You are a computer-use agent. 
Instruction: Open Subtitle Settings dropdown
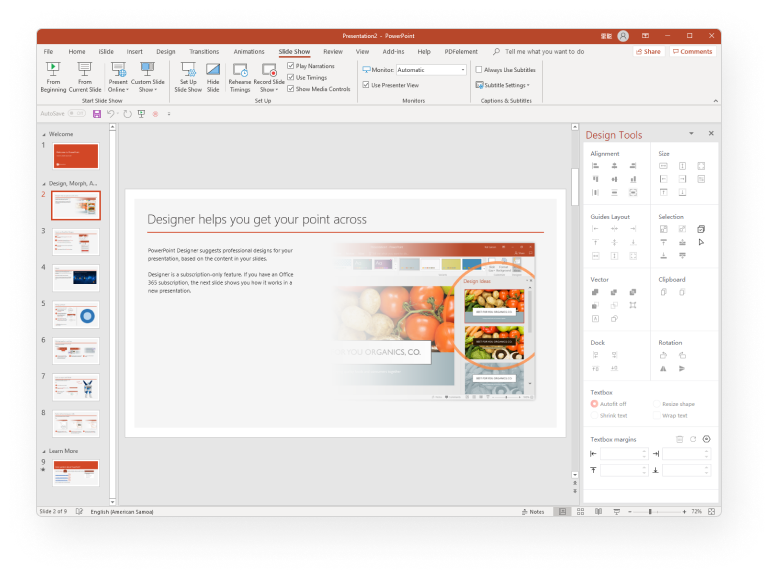pyautogui.click(x=503, y=85)
